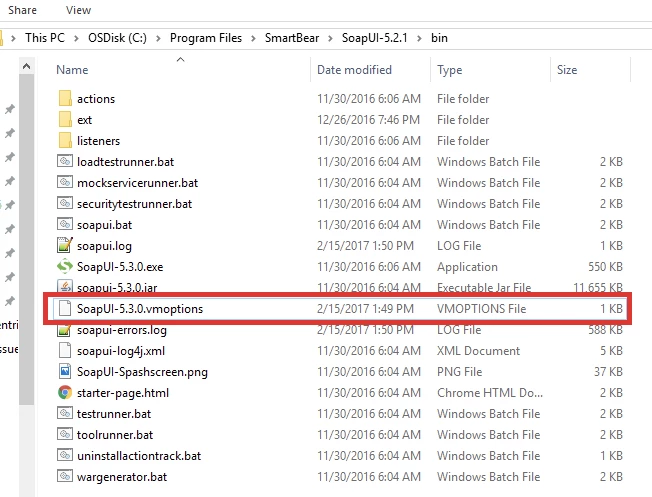Select the soapui.log notepad icon
Image resolution: width=652 pixels, height=497 pixels.
pyautogui.click(x=65, y=245)
